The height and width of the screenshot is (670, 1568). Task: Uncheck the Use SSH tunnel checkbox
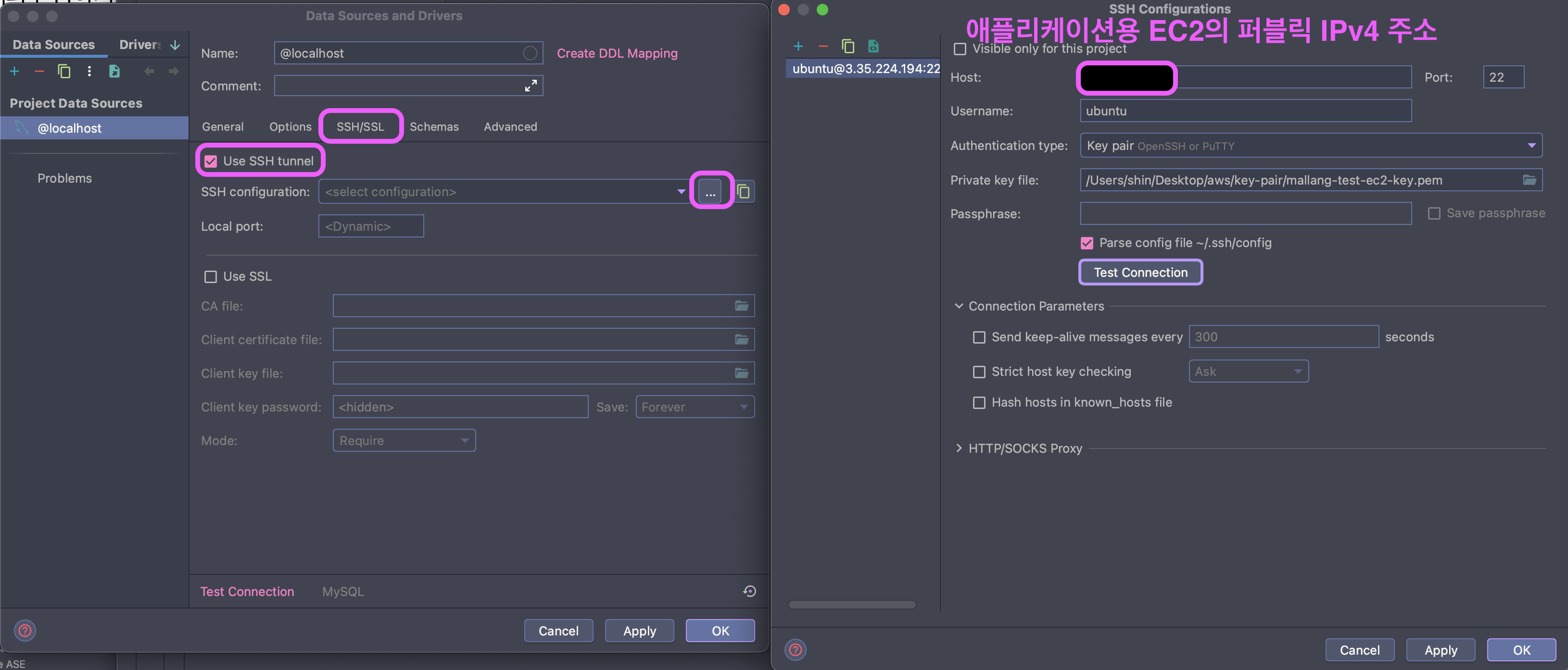[x=211, y=161]
